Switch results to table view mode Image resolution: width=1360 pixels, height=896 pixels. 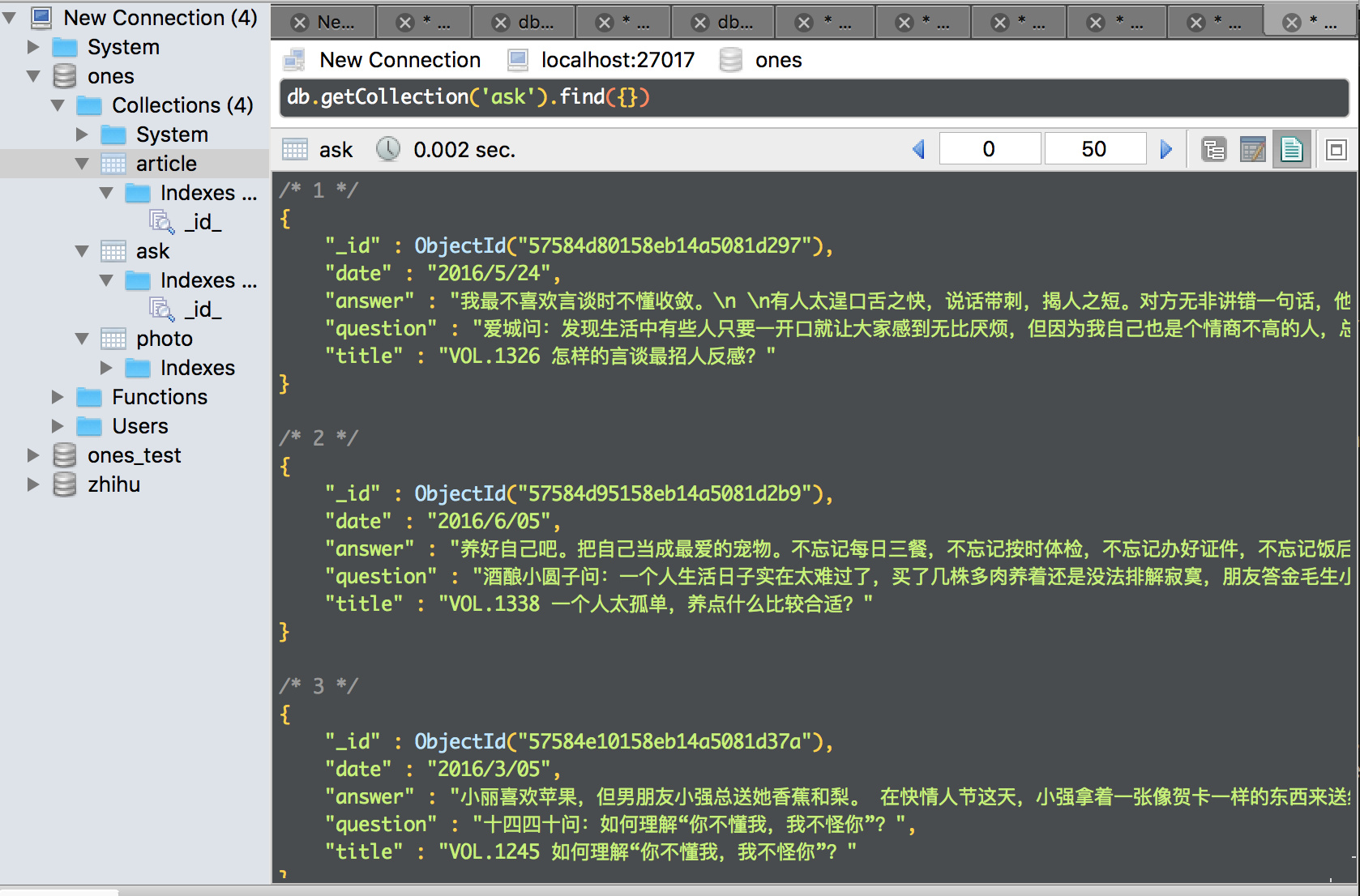[1252, 150]
